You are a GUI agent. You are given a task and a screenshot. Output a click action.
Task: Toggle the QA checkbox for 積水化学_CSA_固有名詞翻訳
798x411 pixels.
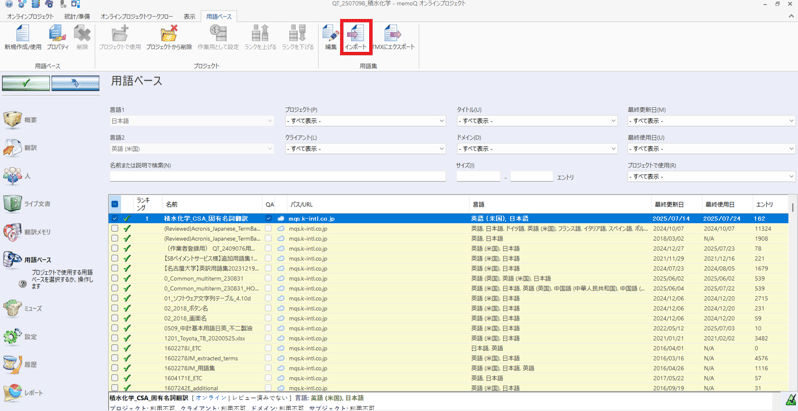[x=269, y=218]
